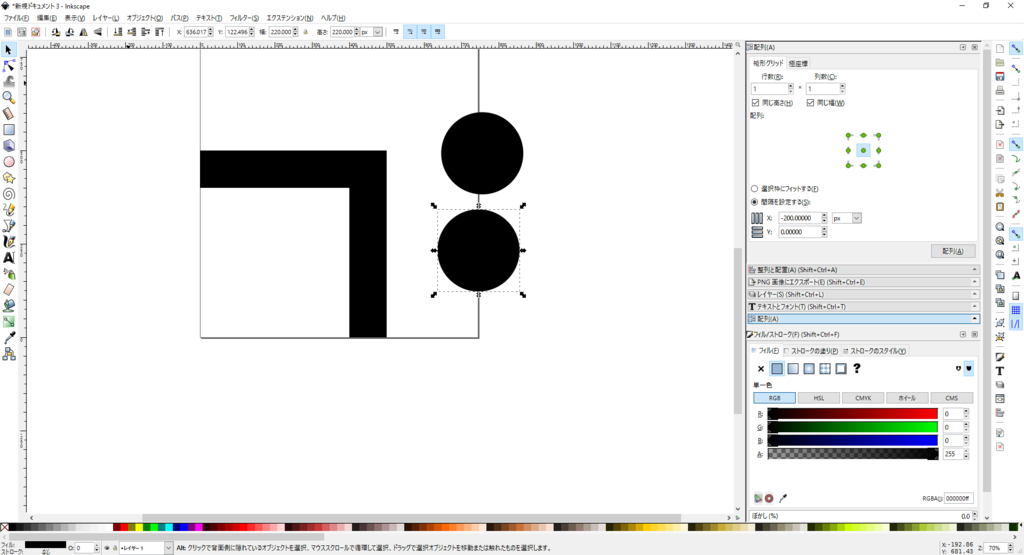Select the set spacing radio button
Image resolution: width=1024 pixels, height=555 pixels.
point(754,202)
